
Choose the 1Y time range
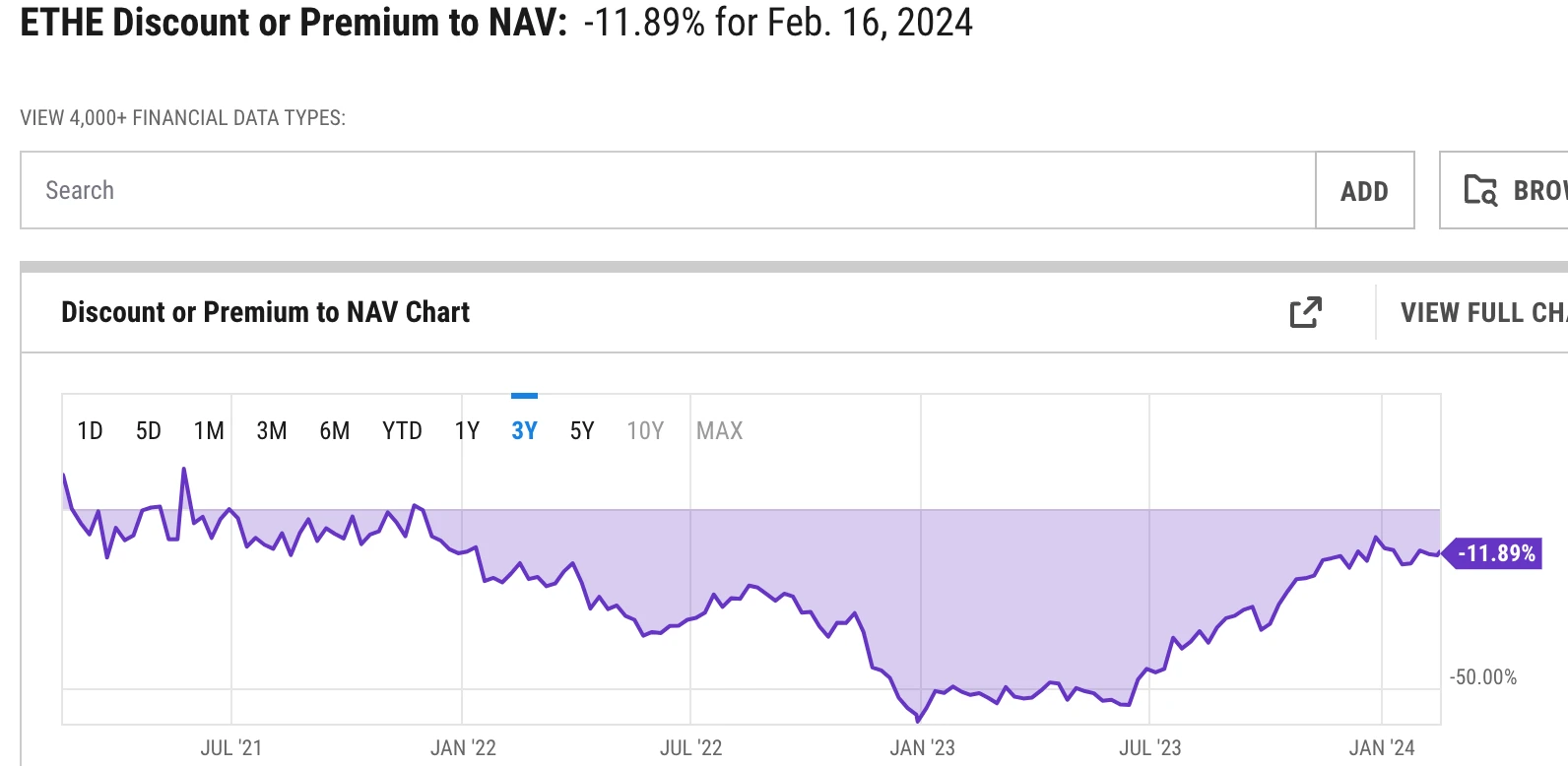(467, 431)
